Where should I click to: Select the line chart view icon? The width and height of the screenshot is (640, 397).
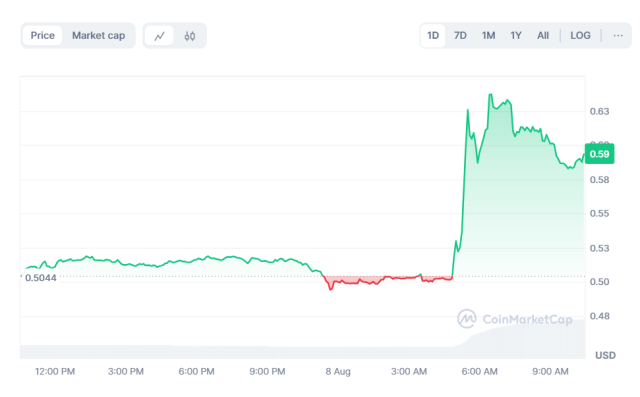(x=159, y=36)
